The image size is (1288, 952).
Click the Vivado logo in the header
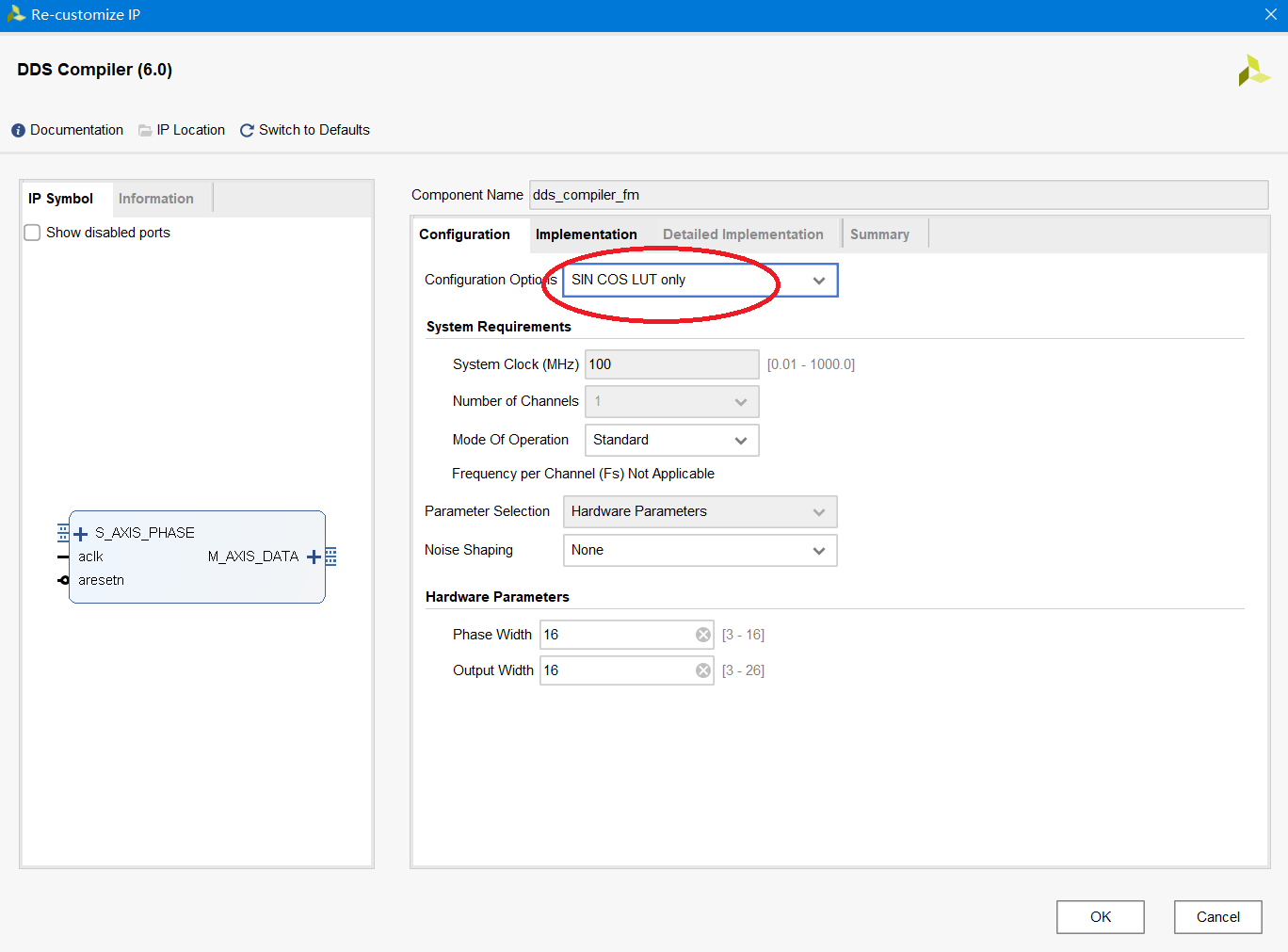[1254, 71]
